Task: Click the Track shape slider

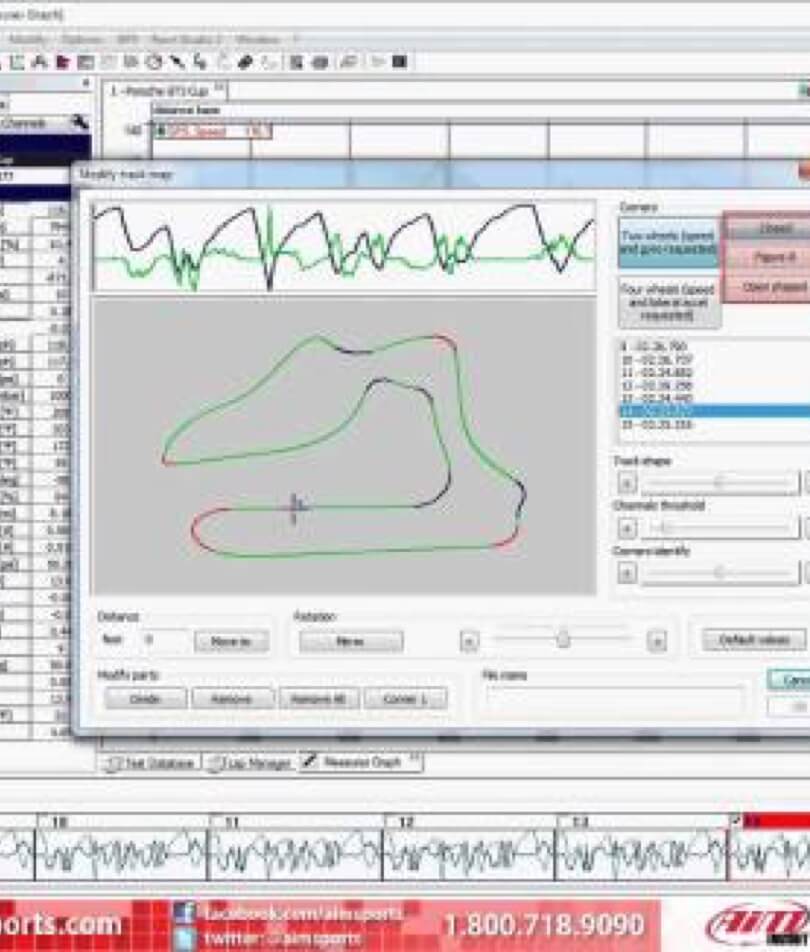Action: tap(718, 484)
